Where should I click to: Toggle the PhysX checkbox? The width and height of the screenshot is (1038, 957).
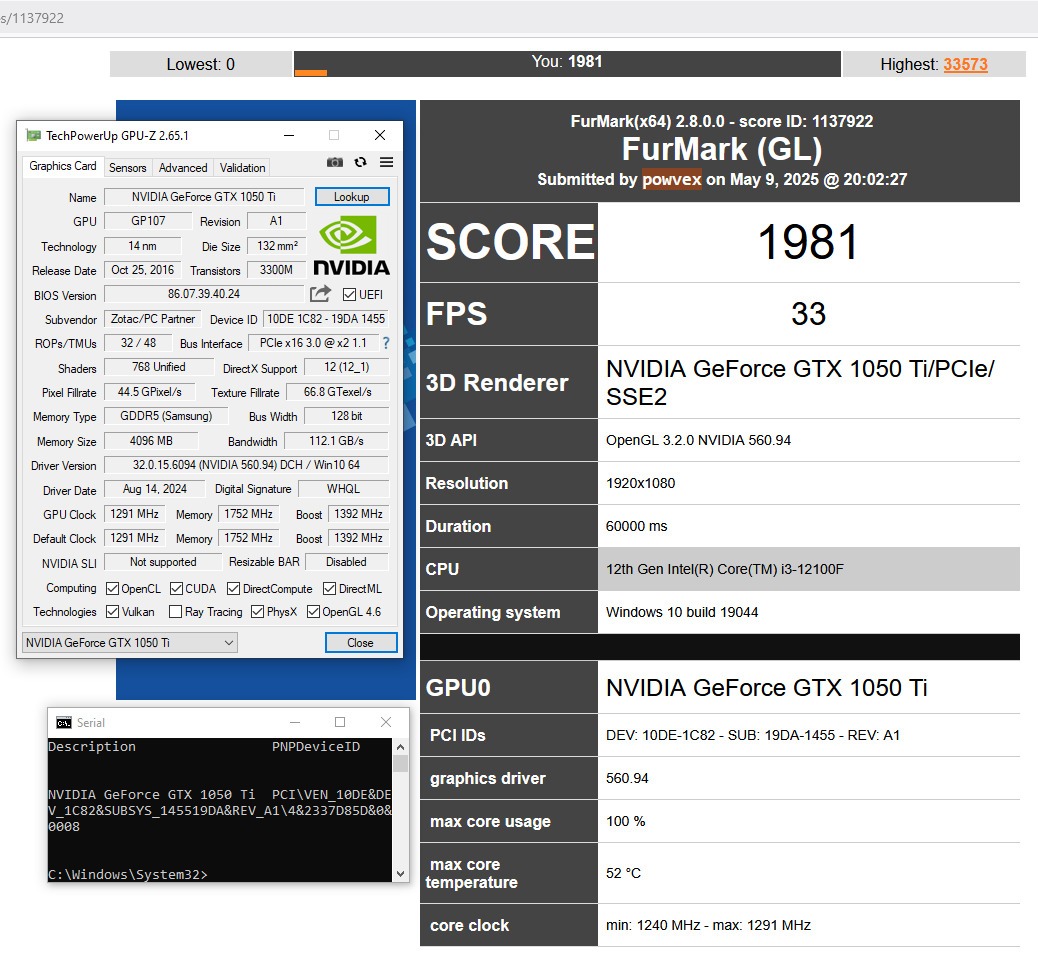(258, 612)
